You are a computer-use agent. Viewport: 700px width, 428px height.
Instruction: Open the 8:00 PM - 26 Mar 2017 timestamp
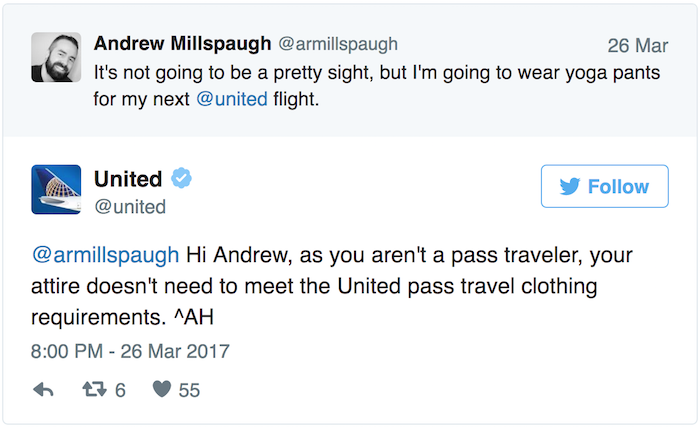point(130,351)
